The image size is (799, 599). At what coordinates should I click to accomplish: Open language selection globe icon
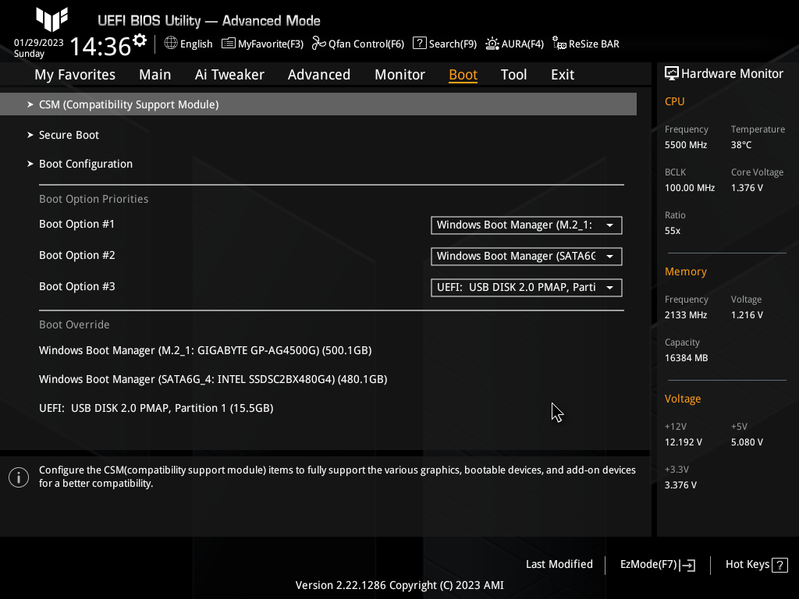point(171,43)
